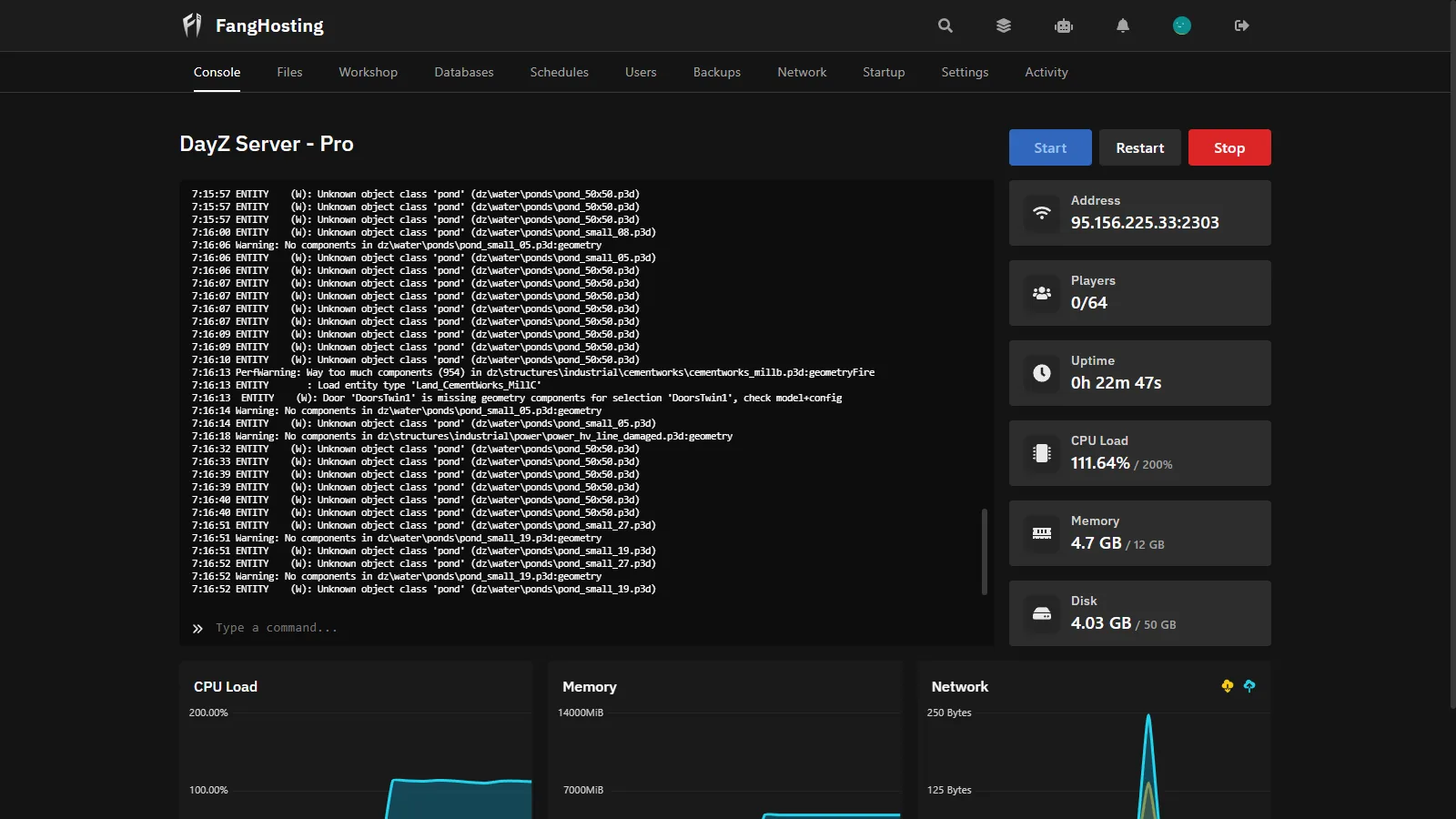Click the disk usage 4.03 GB
The image size is (1456, 819).
[1101, 623]
